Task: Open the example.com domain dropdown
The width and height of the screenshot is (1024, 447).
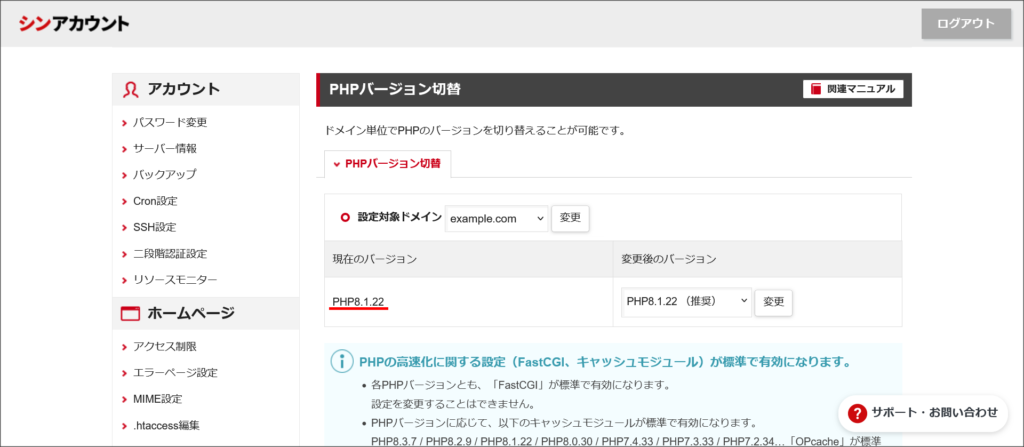Action: point(497,219)
